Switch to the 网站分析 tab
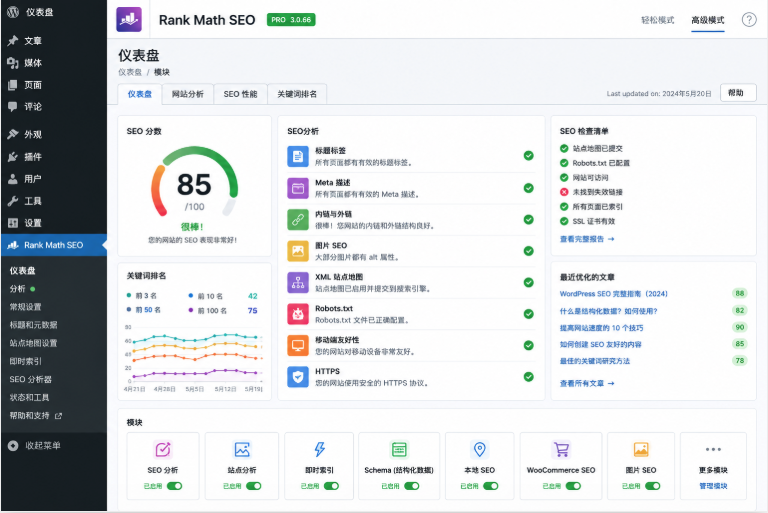Viewport: 768px width, 513px height. pos(188,94)
